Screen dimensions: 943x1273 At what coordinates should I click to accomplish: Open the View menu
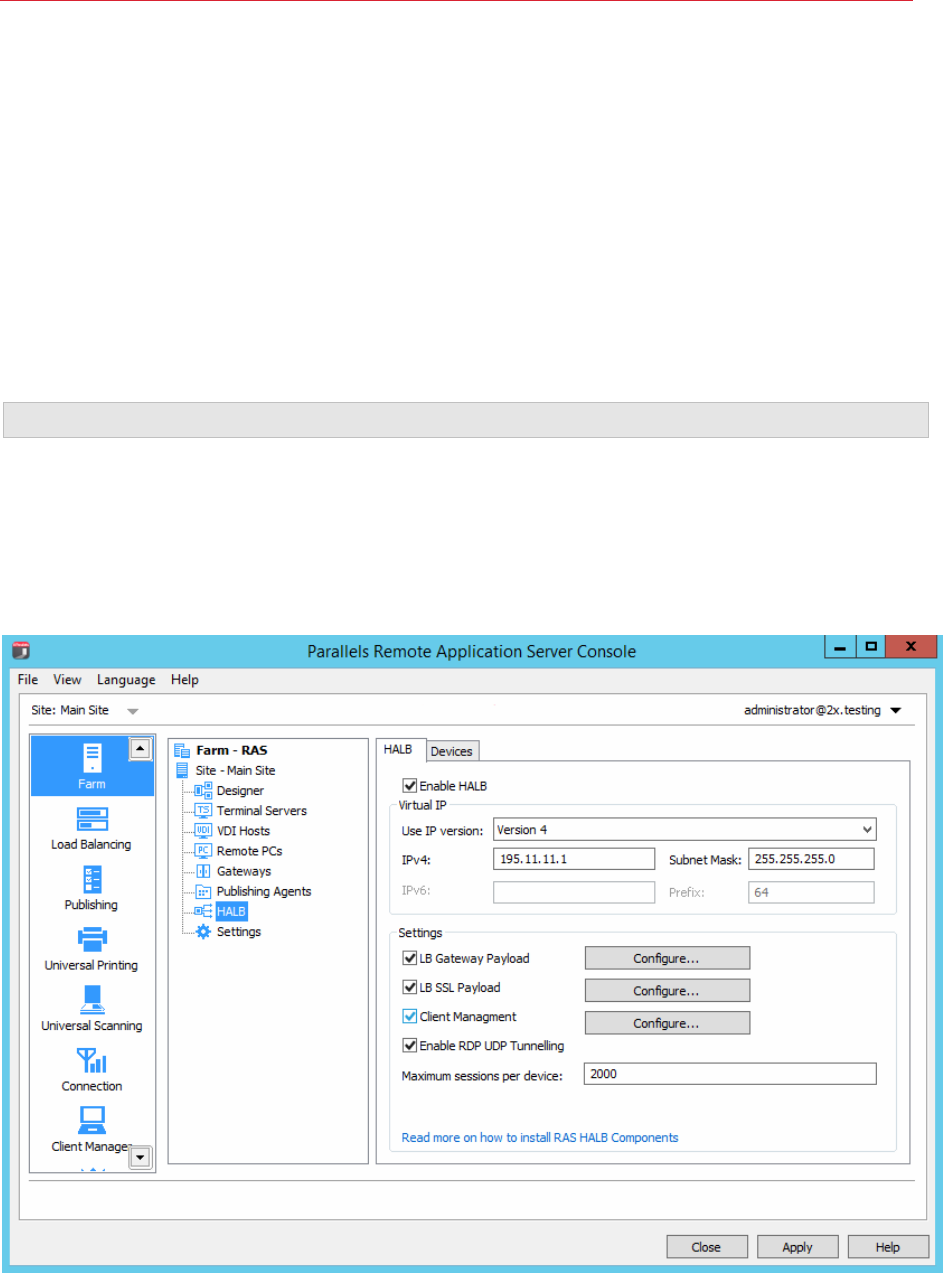[x=68, y=680]
